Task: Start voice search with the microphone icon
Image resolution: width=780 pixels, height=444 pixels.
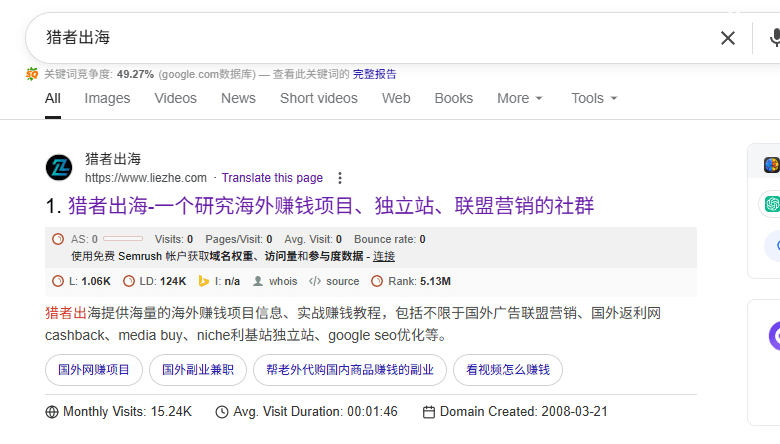Action: pos(775,38)
